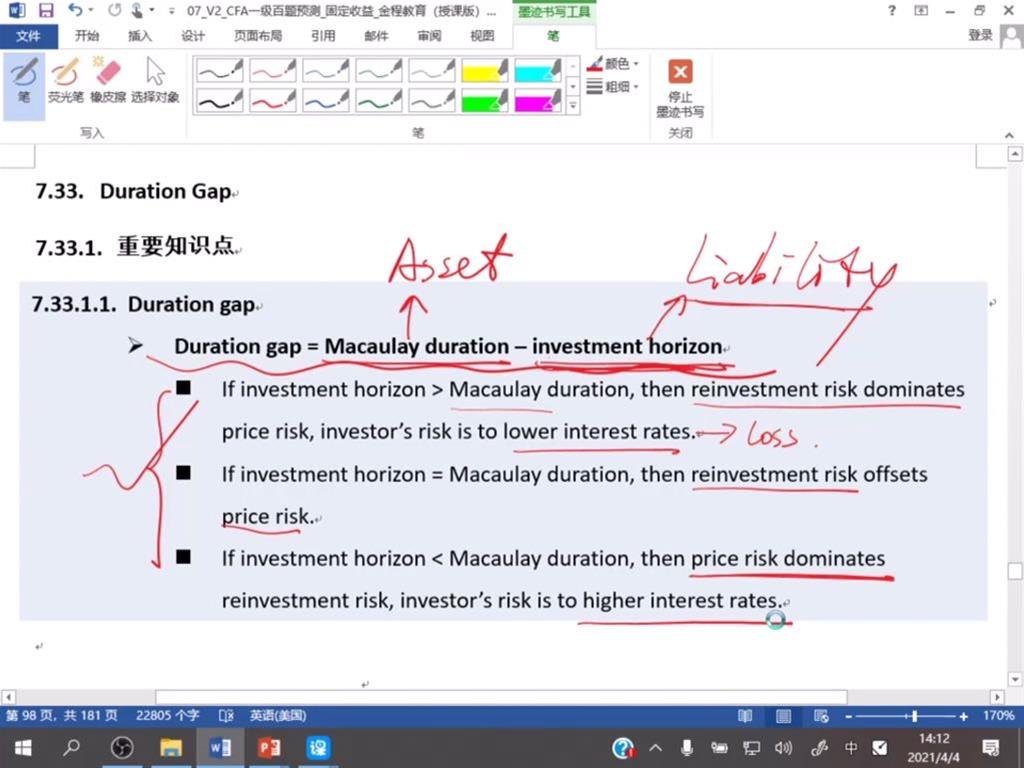Screen dimensions: 1024x768
Task: Click the Save icon in title bar
Action: [x=46, y=11]
